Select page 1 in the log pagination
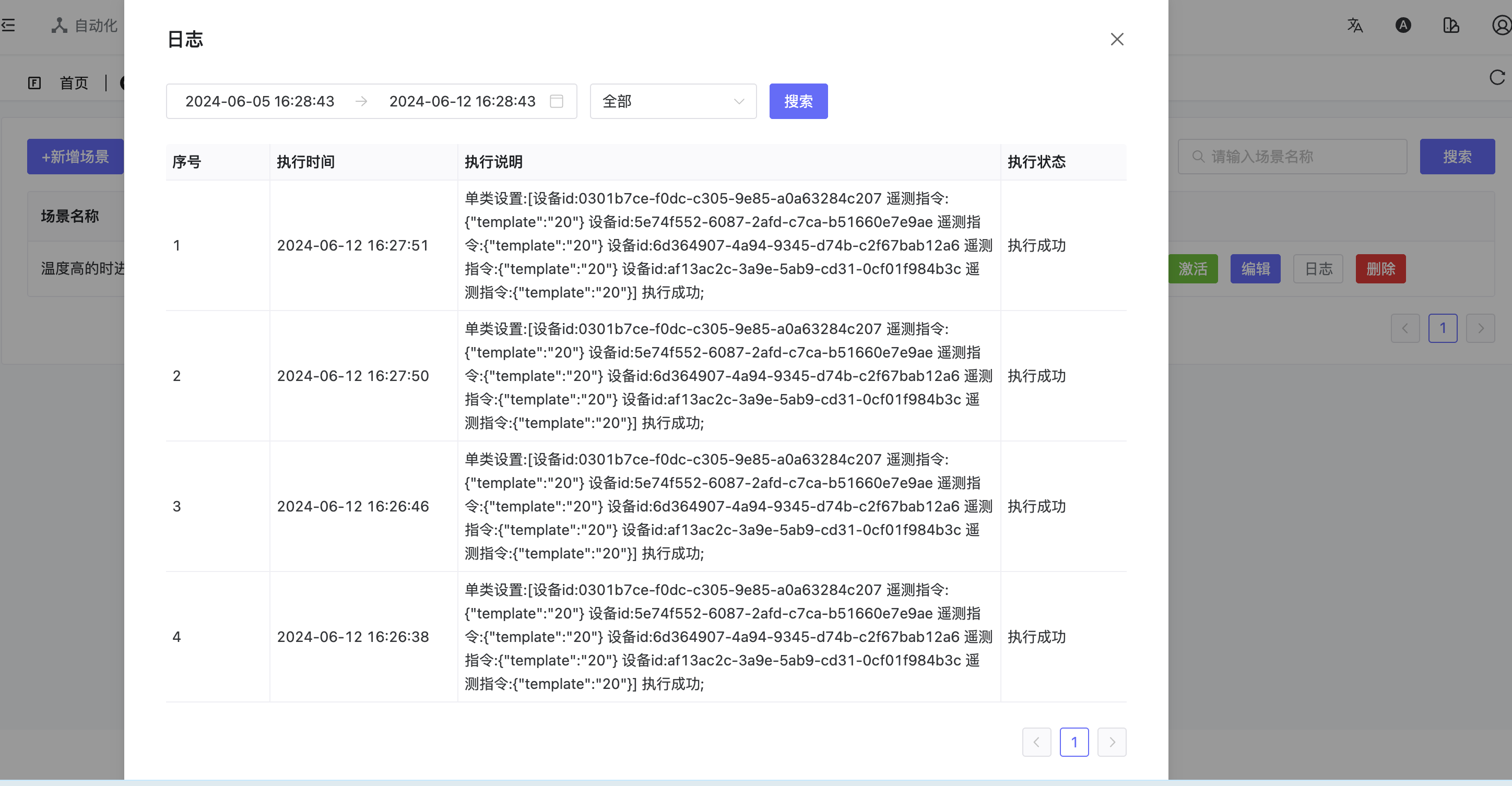The width and height of the screenshot is (1512, 786). pos(1074,742)
